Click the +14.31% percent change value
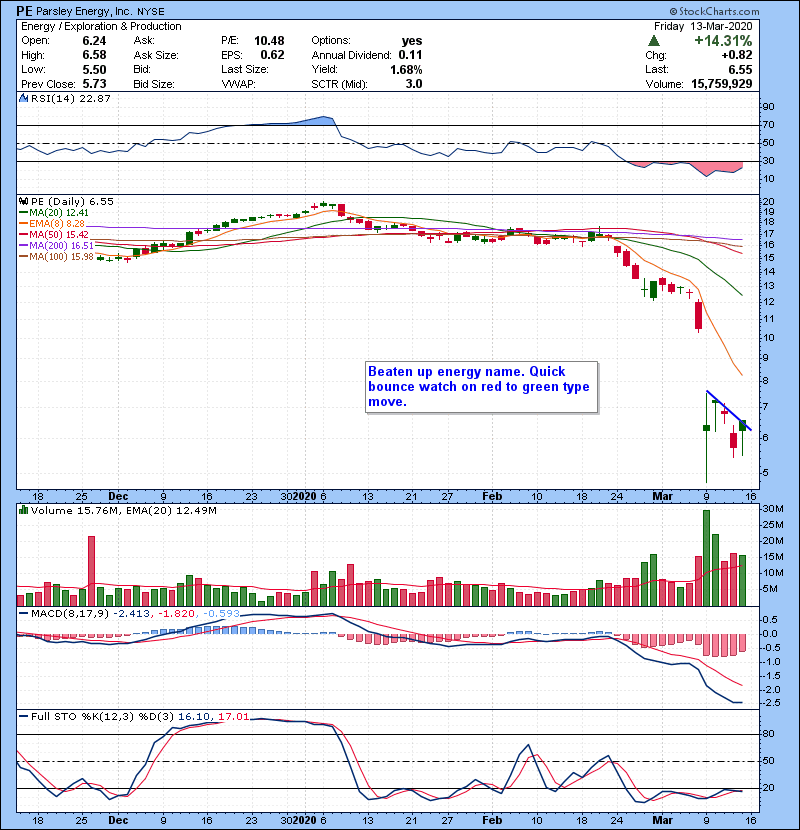 pos(723,41)
